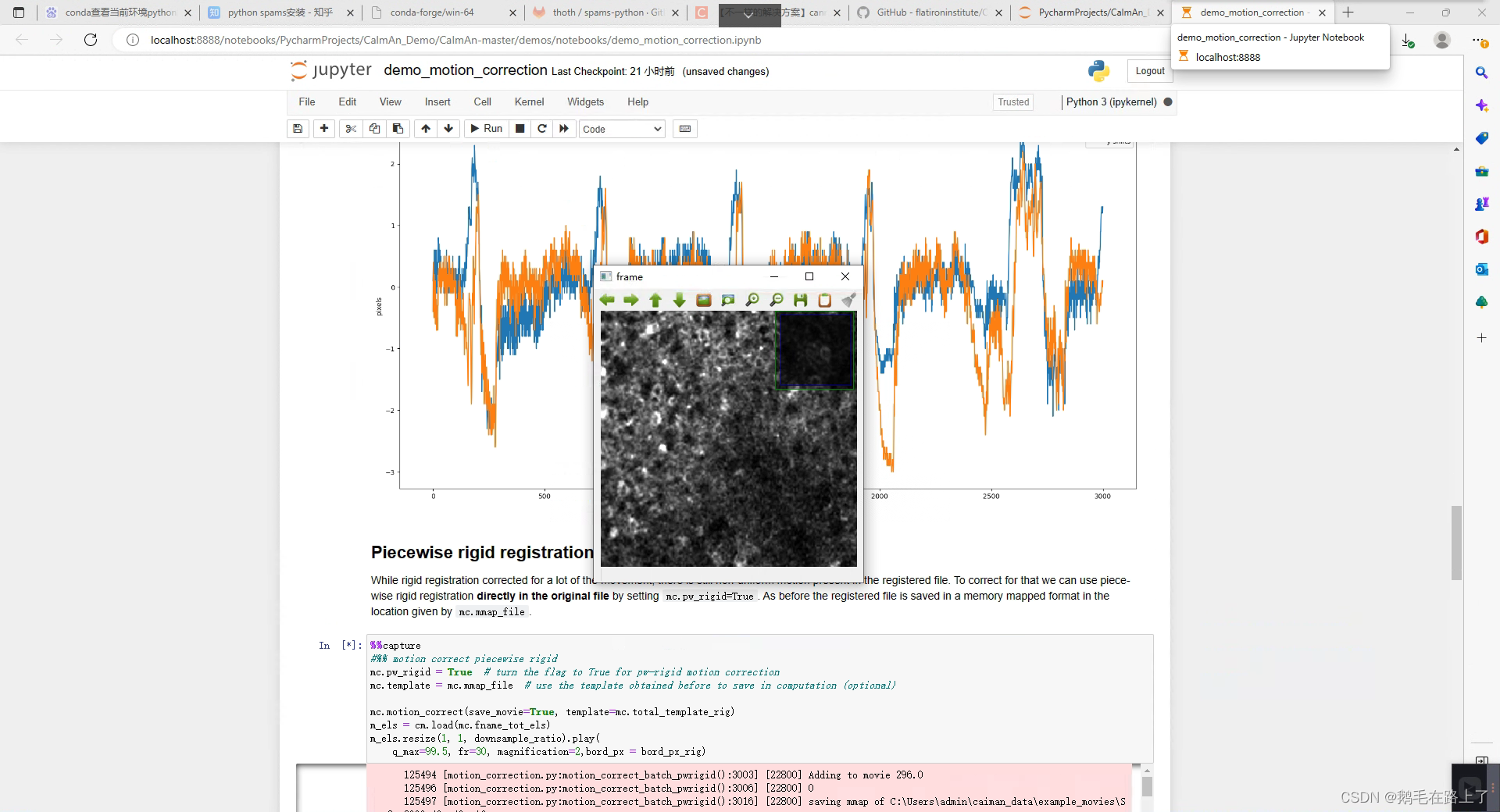This screenshot has width=1500, height=812.
Task: Close the conda查看当前环境python tab
Action: click(187, 12)
